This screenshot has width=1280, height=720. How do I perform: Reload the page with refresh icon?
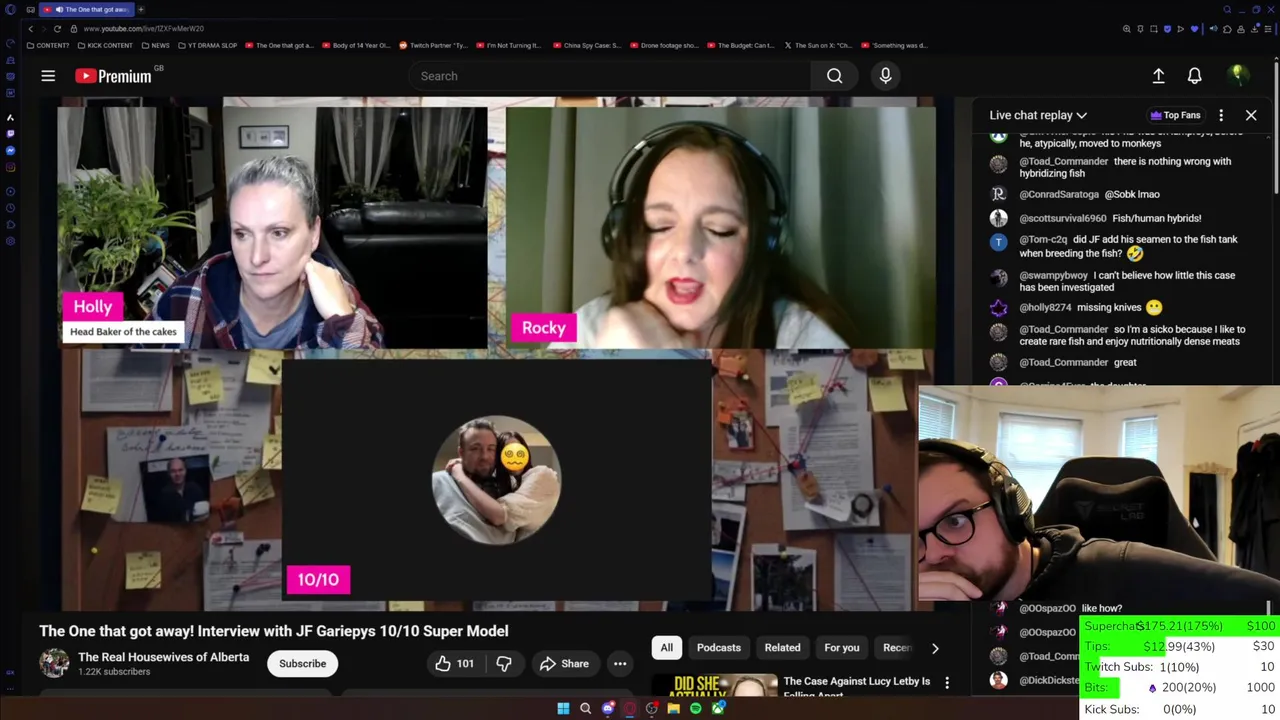57,29
